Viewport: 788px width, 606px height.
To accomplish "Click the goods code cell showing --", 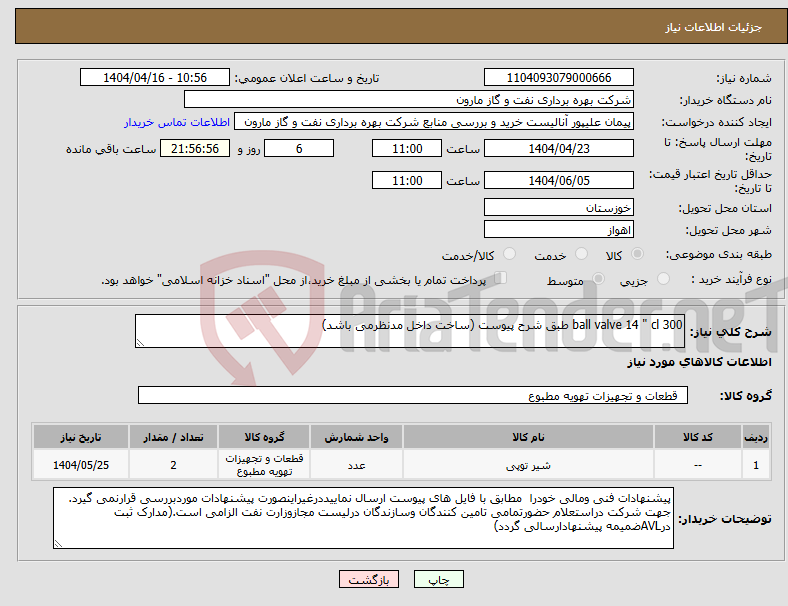I will [698, 465].
